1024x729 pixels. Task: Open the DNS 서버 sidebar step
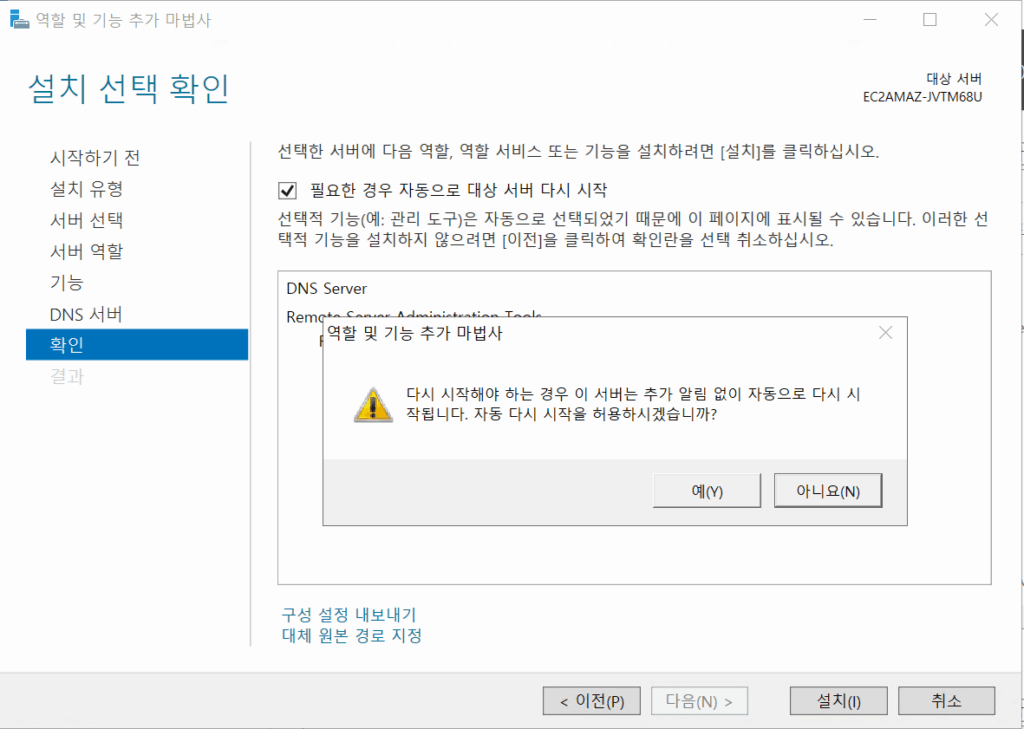click(x=86, y=314)
